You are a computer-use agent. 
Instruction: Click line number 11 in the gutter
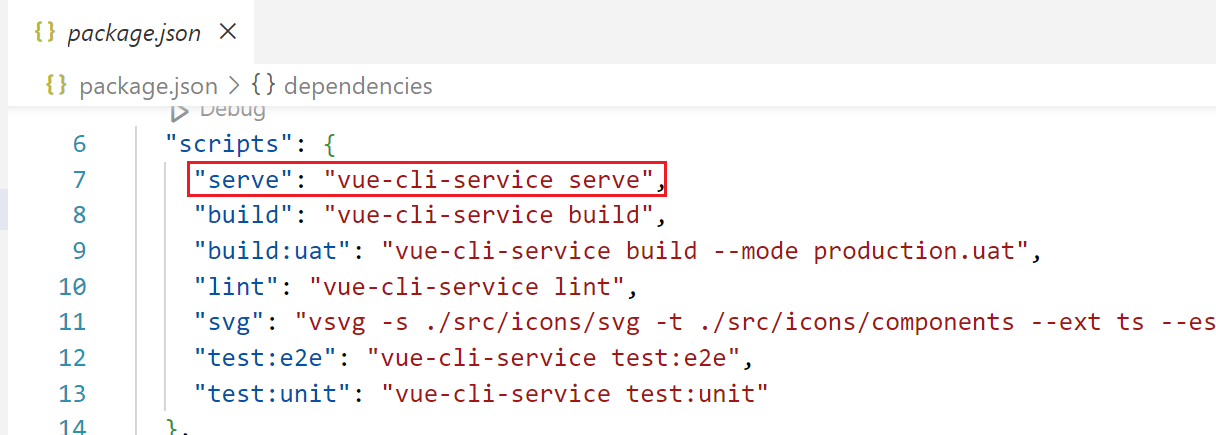tap(72, 322)
